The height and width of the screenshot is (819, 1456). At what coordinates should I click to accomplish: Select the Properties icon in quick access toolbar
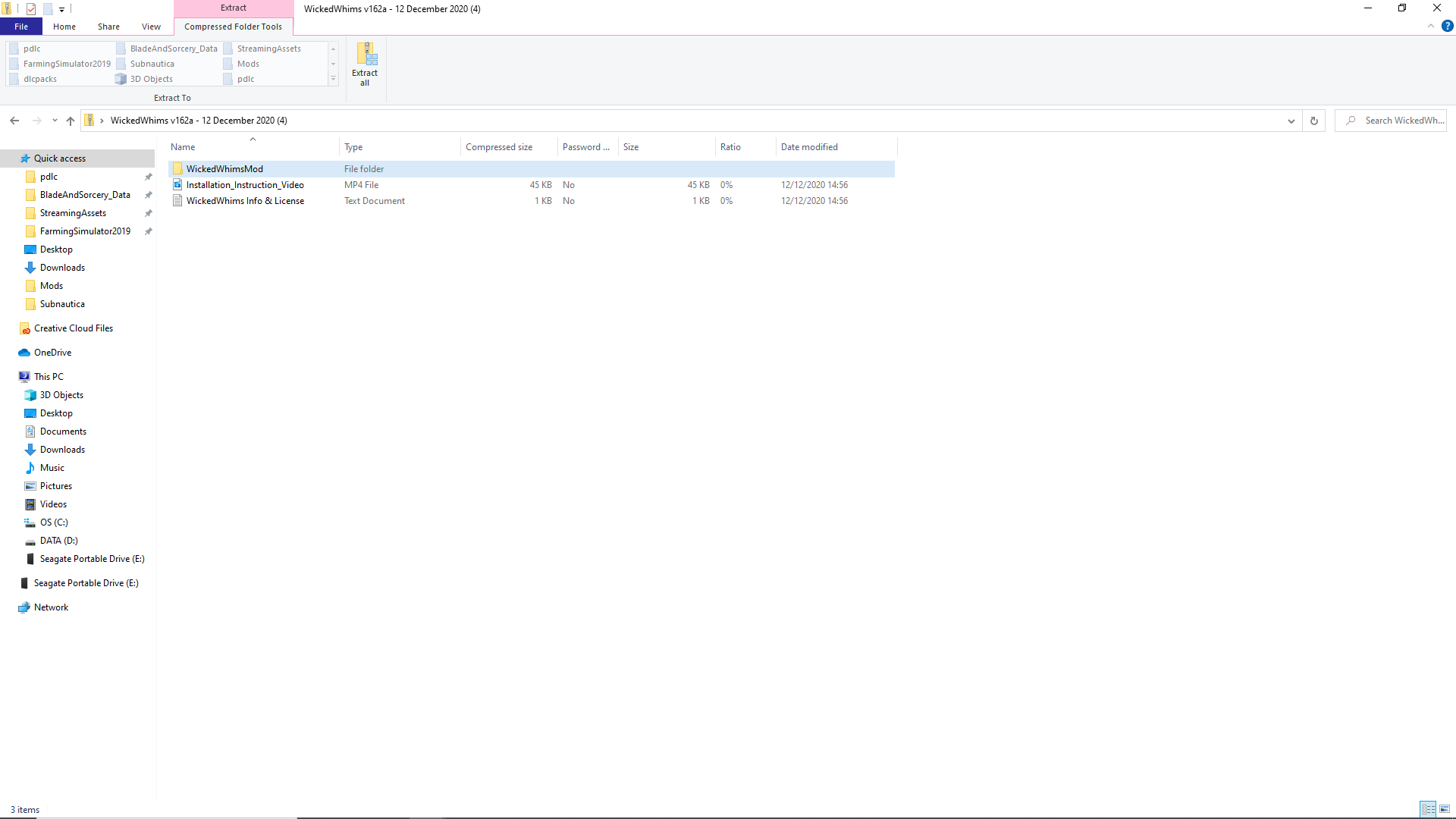pos(31,9)
